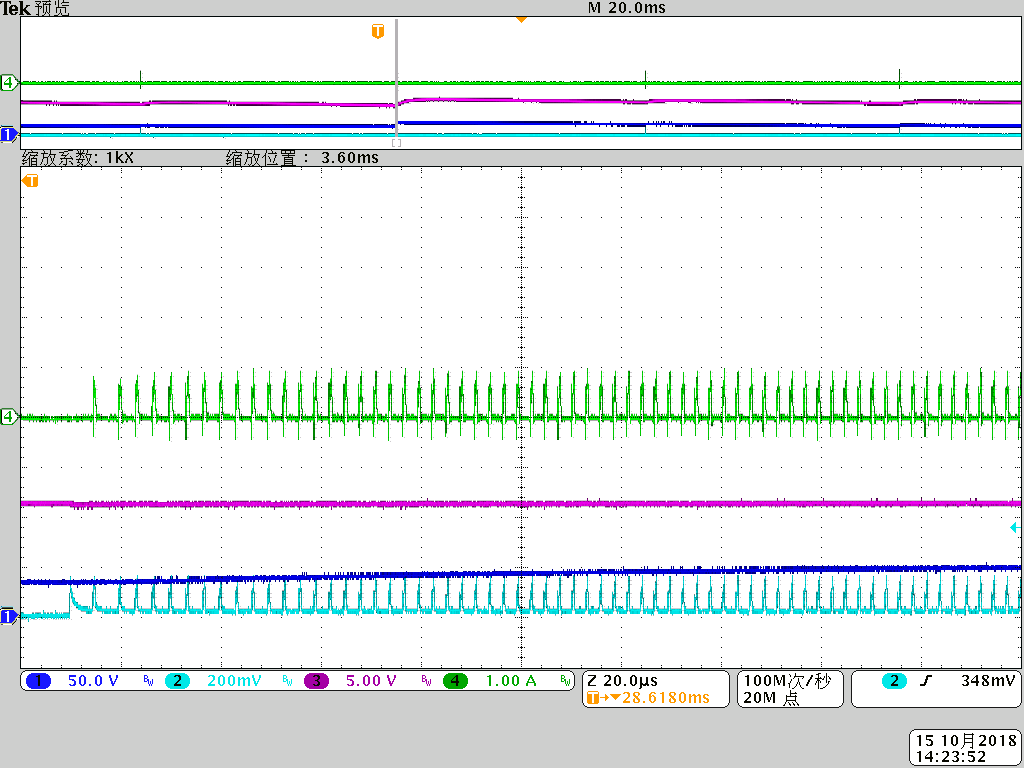Click the 5.00 V channel 3 scale readout
Viewport: 1024px width, 768px height.
click(x=371, y=680)
